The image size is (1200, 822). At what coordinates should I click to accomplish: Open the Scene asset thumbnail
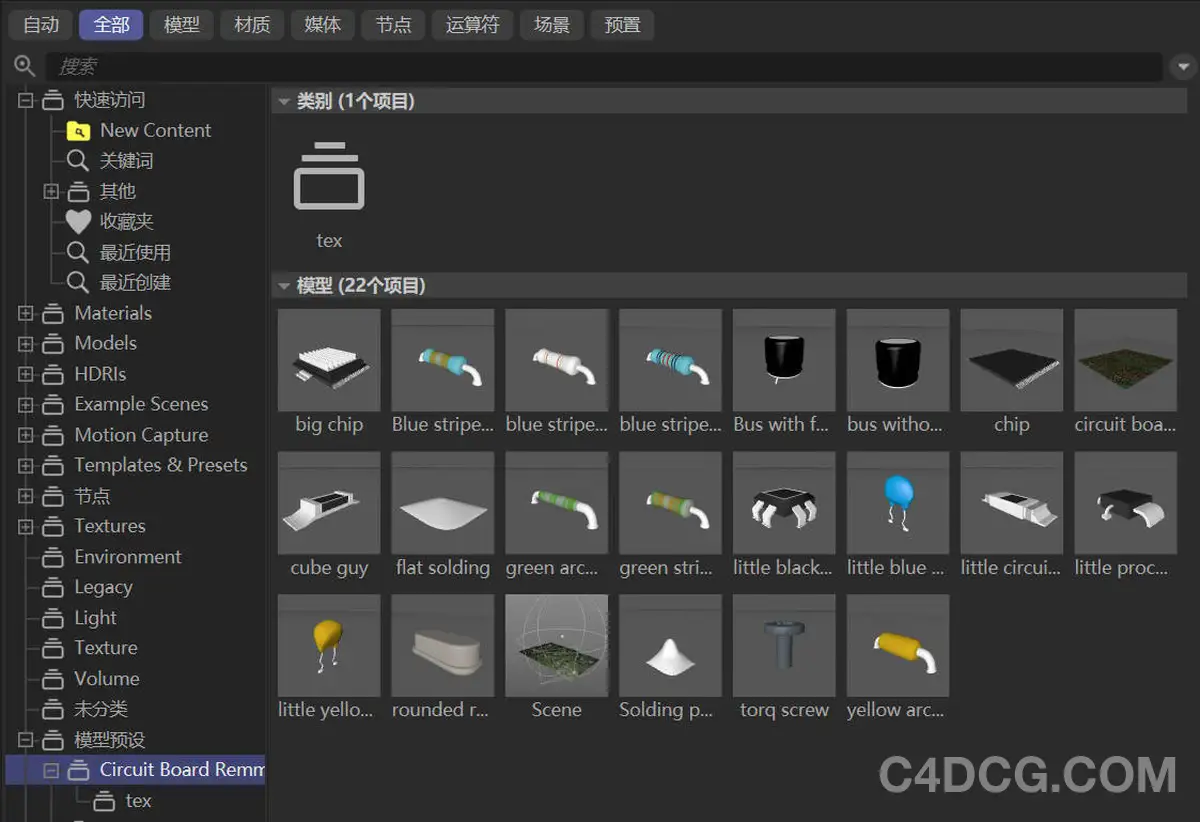[556, 646]
